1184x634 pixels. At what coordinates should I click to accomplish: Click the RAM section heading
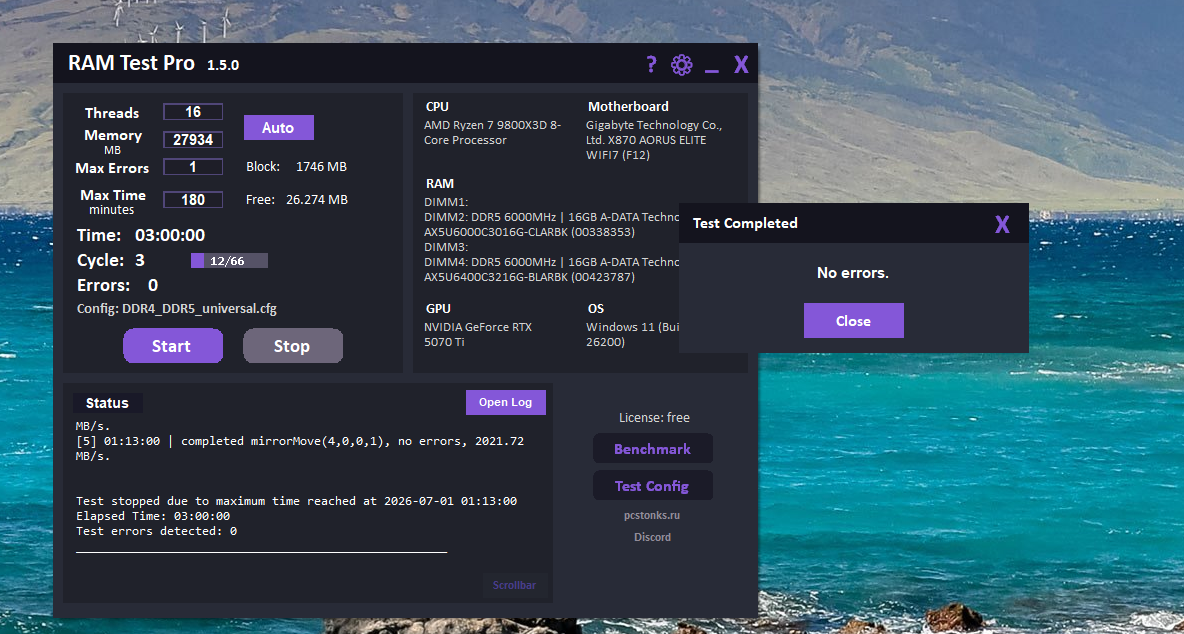[x=439, y=183]
